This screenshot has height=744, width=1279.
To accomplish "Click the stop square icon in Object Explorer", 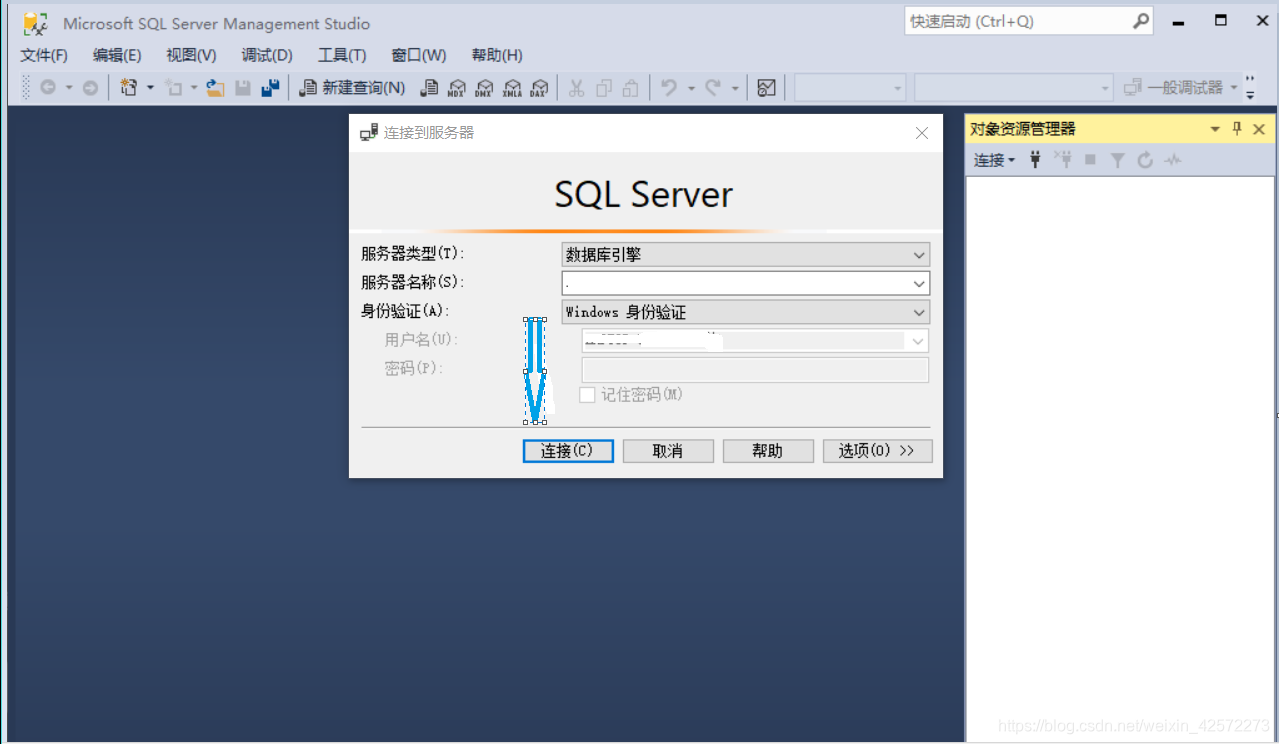I will click(x=1091, y=159).
